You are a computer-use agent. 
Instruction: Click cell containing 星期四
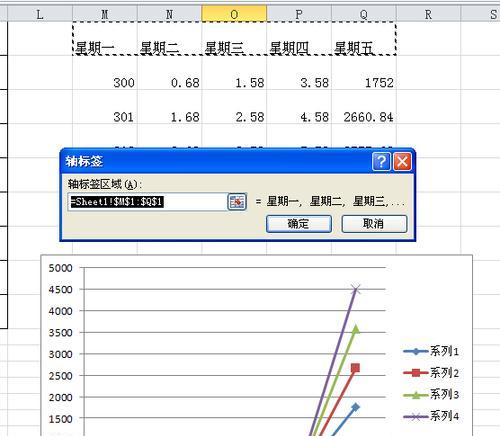point(299,39)
